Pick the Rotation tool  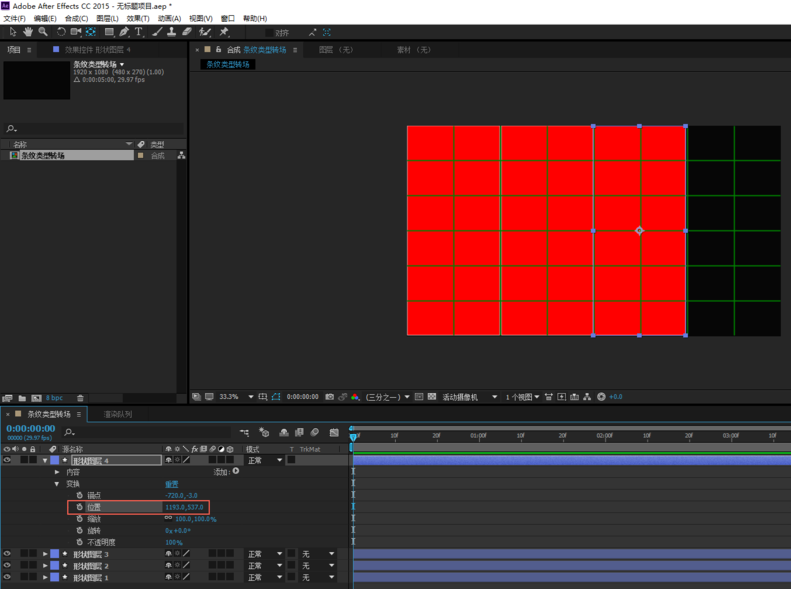[x=61, y=32]
